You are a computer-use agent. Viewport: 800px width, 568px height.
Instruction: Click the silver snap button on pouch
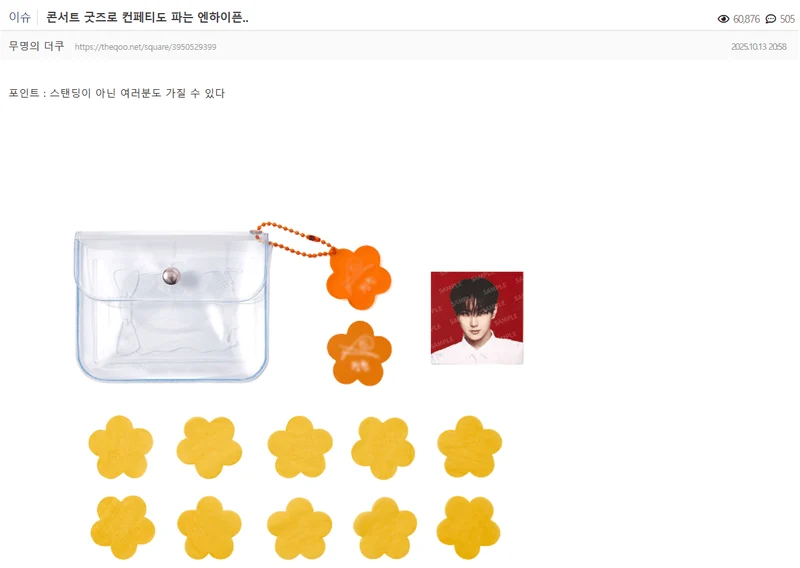(171, 276)
